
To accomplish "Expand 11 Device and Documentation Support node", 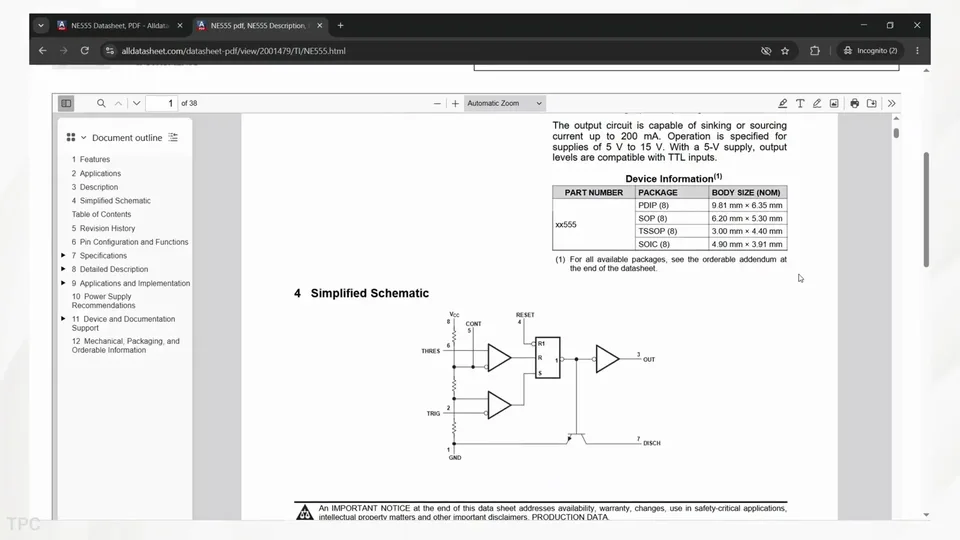I will 63,319.
